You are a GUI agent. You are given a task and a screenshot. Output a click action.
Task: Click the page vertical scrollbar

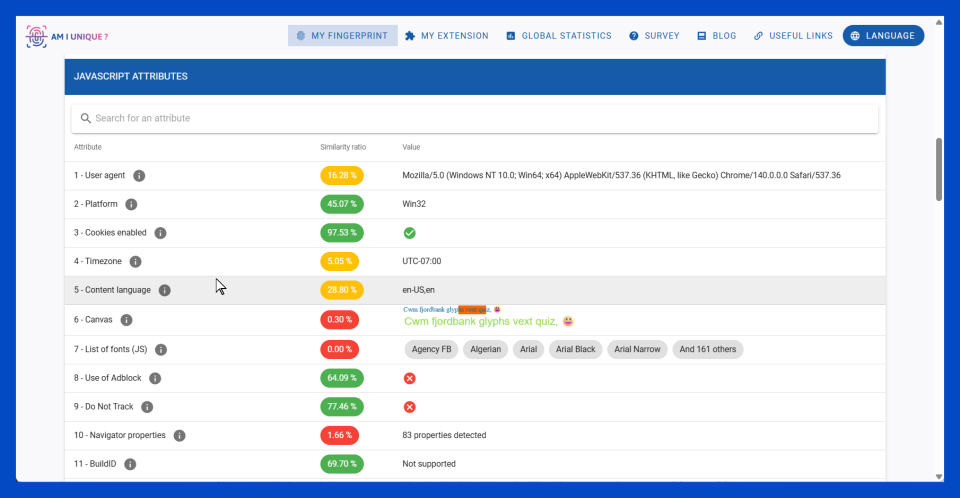tap(938, 170)
